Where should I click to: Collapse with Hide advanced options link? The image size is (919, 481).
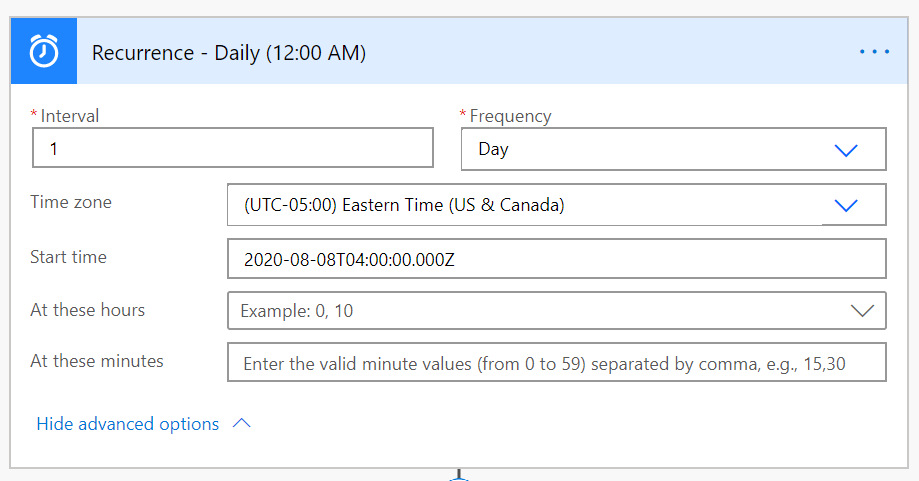coord(128,424)
